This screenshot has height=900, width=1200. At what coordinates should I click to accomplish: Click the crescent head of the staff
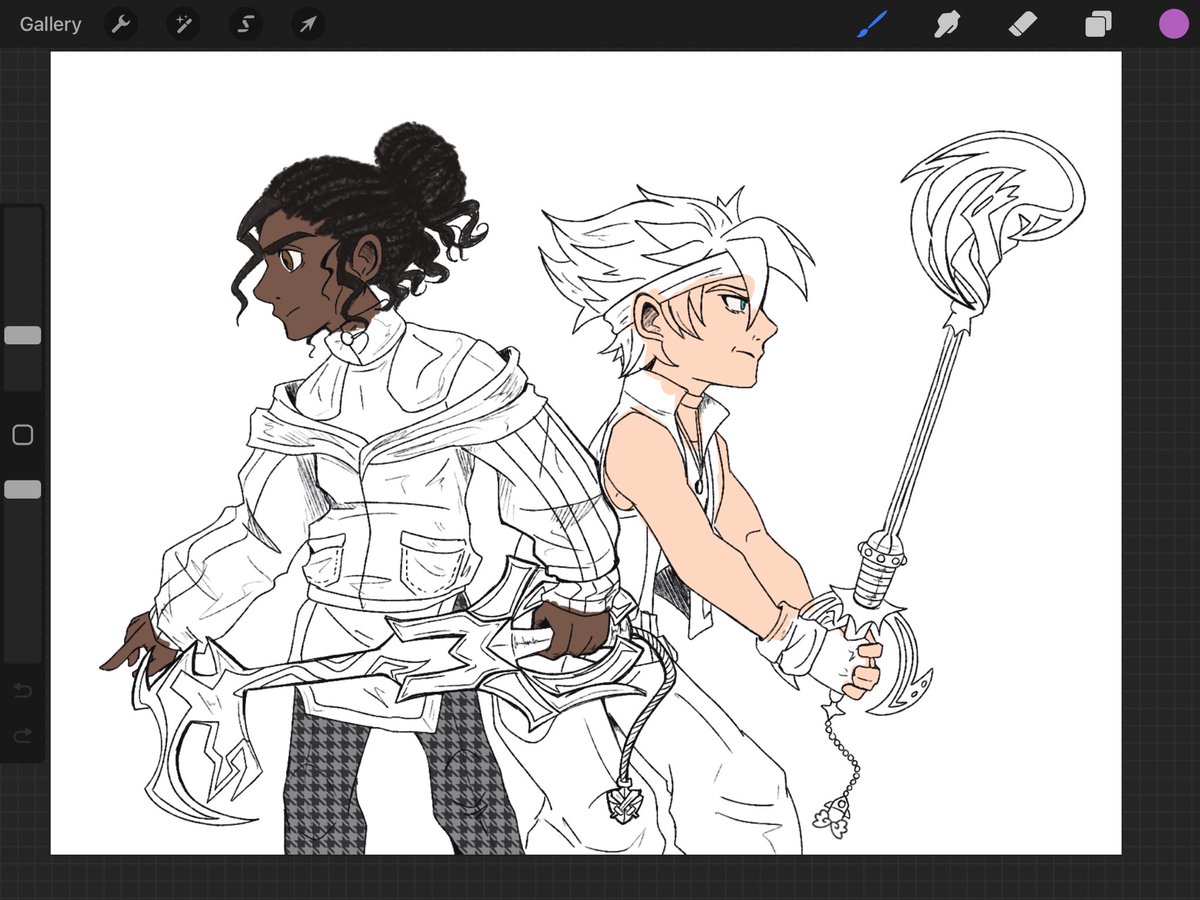[x=990, y=215]
